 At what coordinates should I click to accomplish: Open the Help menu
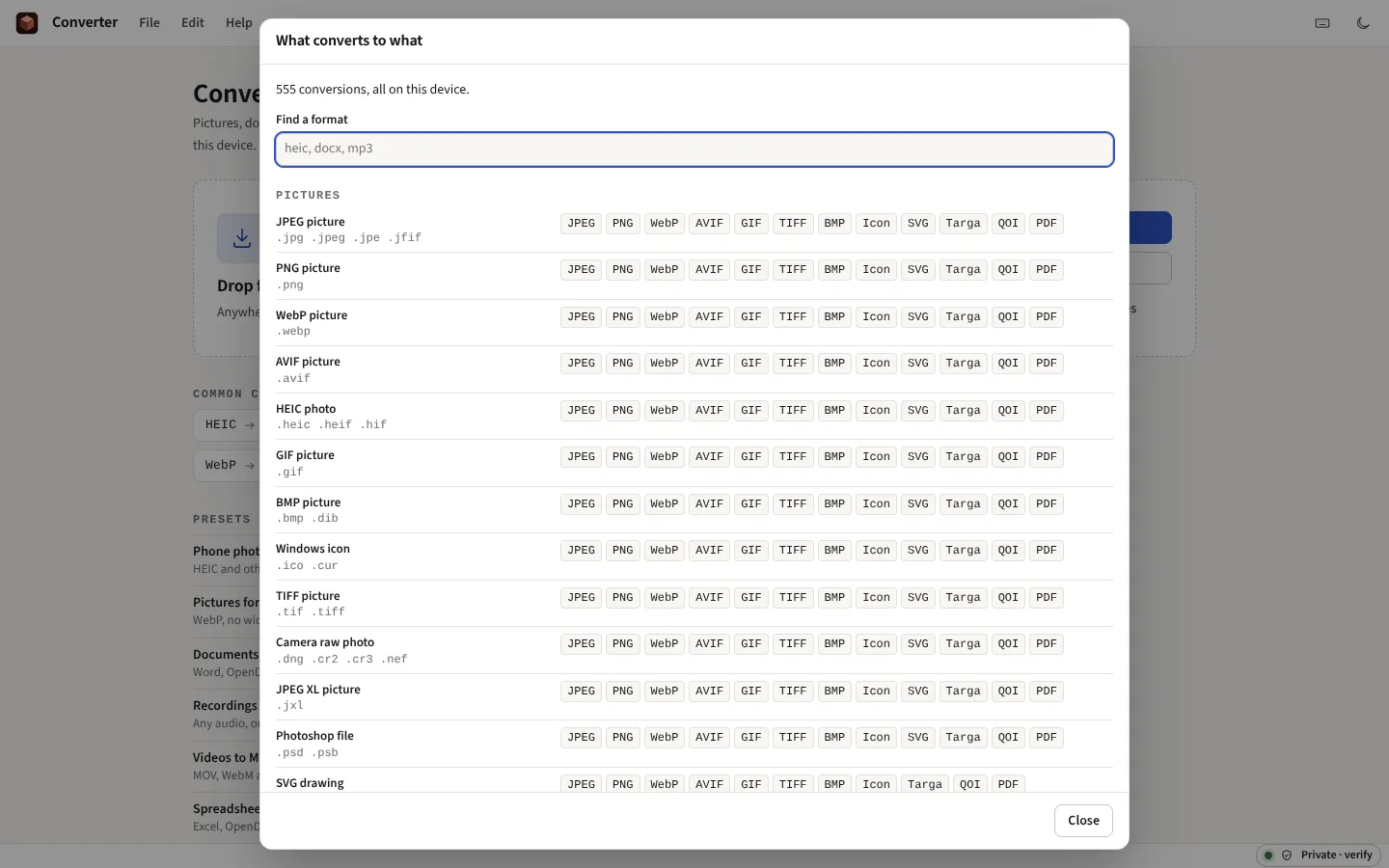238,22
